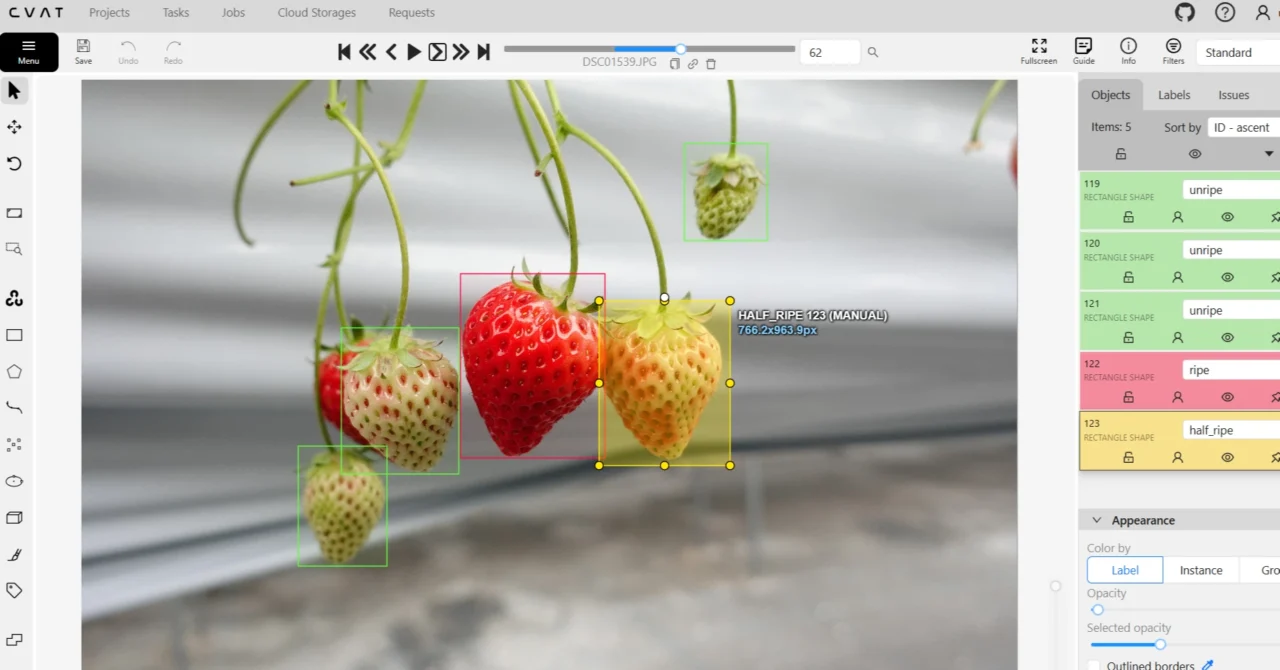Collapse the Appearance section

(x=1096, y=521)
